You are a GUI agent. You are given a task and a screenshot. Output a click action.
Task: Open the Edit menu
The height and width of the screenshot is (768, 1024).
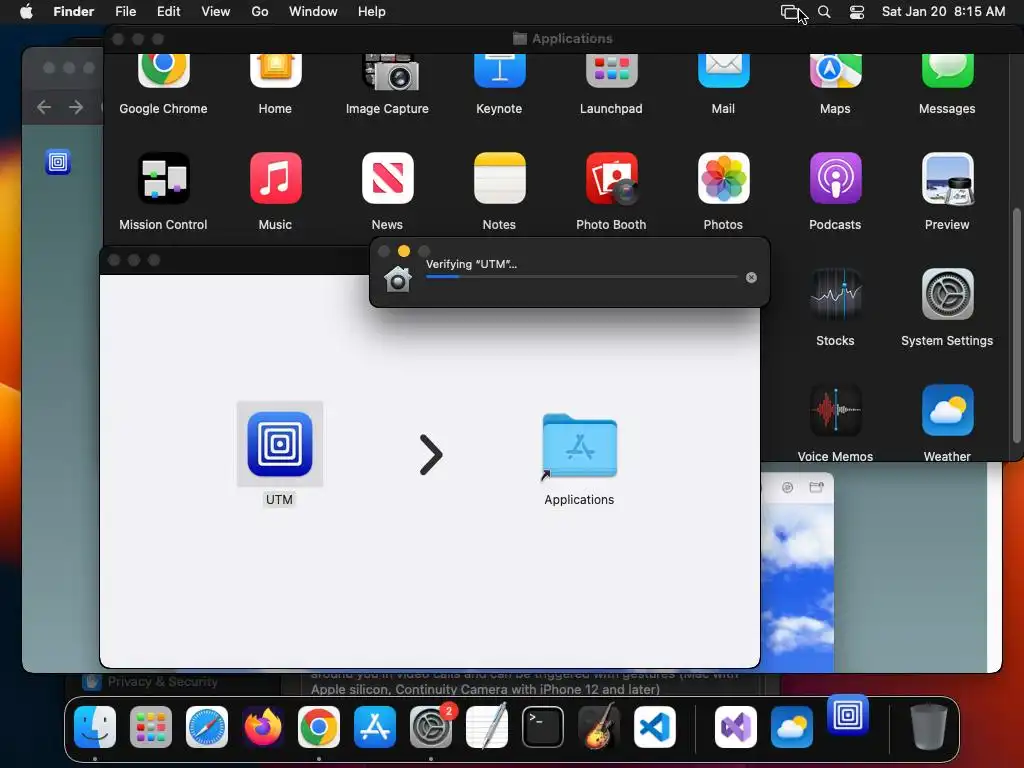tap(168, 12)
